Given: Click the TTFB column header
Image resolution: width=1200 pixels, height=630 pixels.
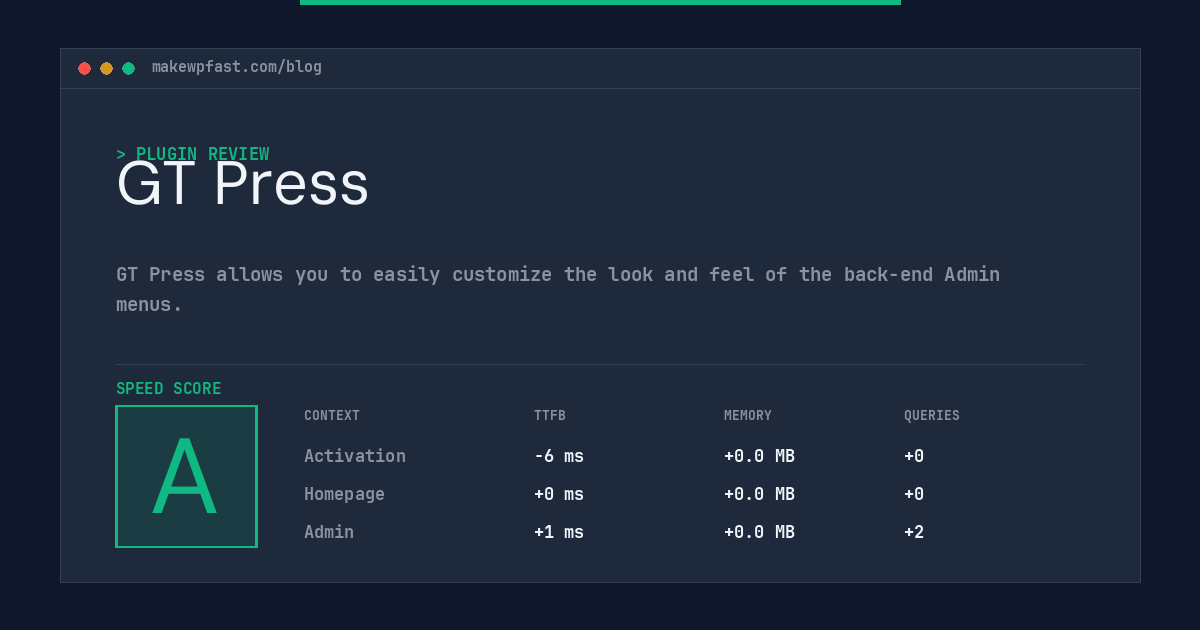Looking at the screenshot, I should (x=550, y=416).
